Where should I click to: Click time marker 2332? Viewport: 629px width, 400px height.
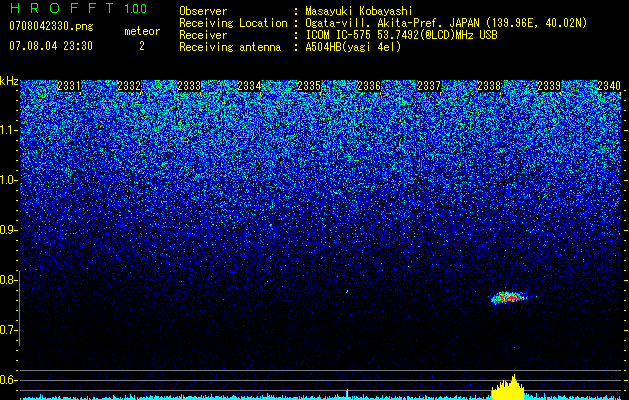click(129, 86)
